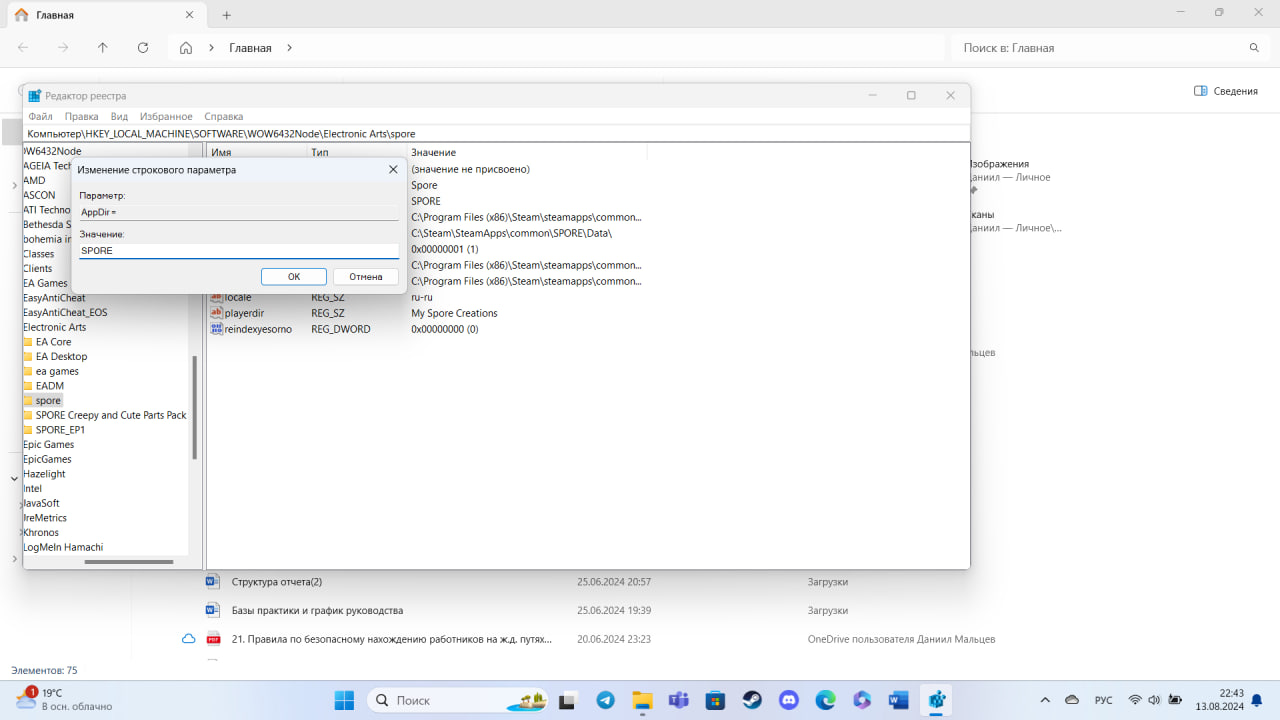The height and width of the screenshot is (720, 1280).
Task: Click the Word icon beside Структура отчета(2)
Action: coord(212,581)
